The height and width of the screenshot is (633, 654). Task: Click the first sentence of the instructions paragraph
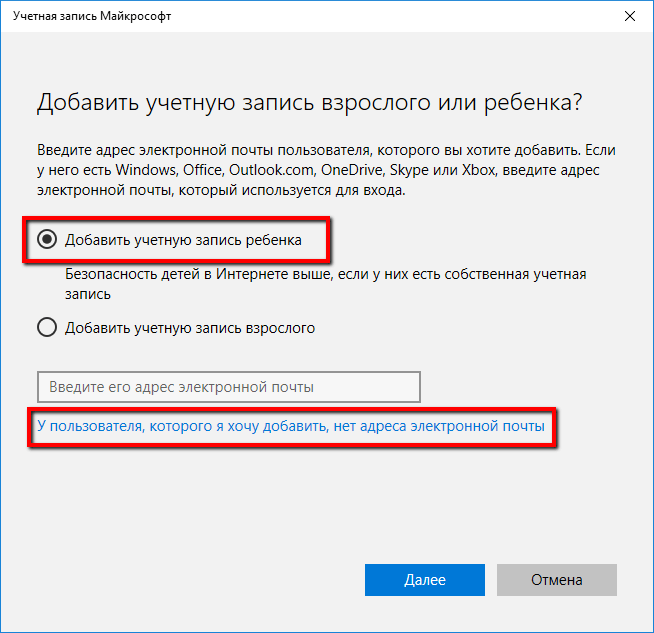click(x=300, y=150)
